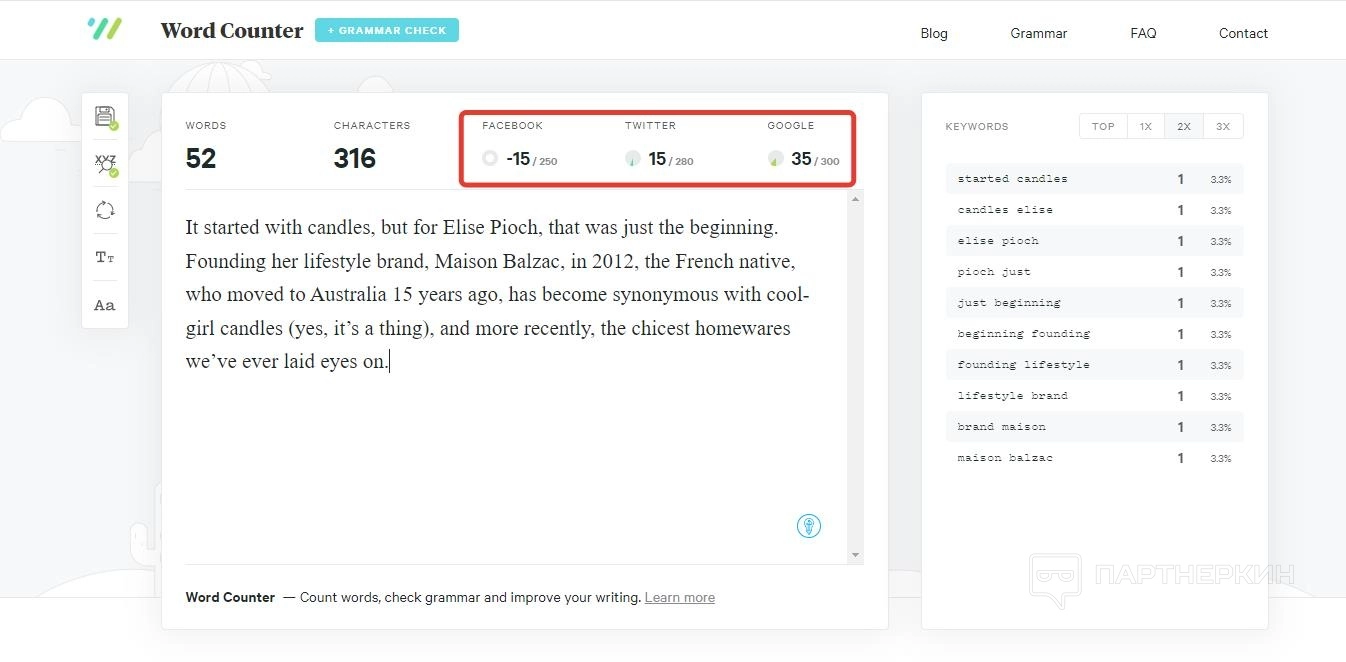1346x662 pixels.
Task: Click the Aa letter case icon
Action: tap(105, 305)
